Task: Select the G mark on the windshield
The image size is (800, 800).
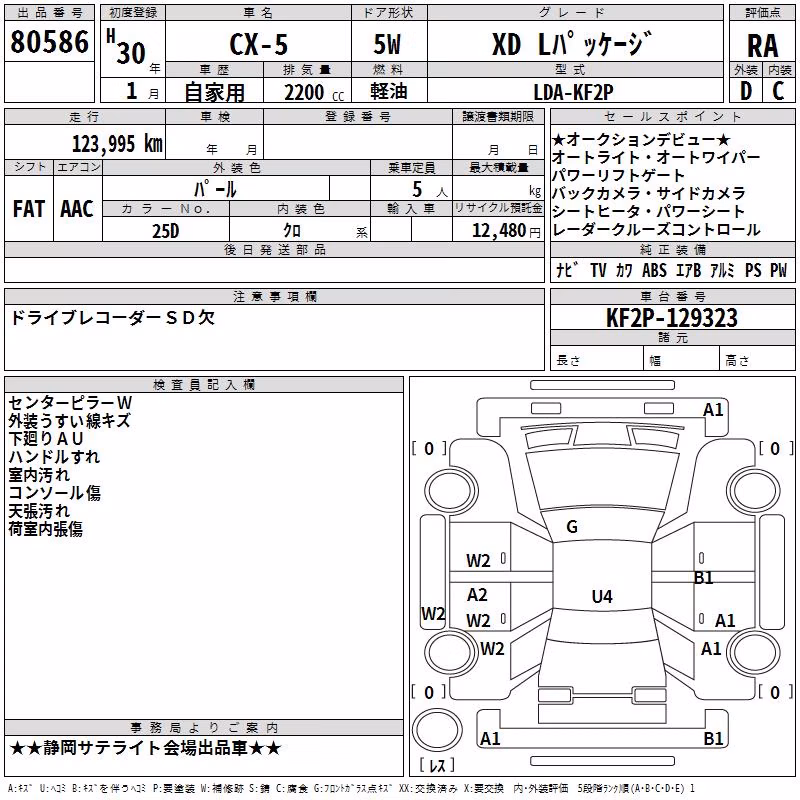Action: [x=572, y=527]
